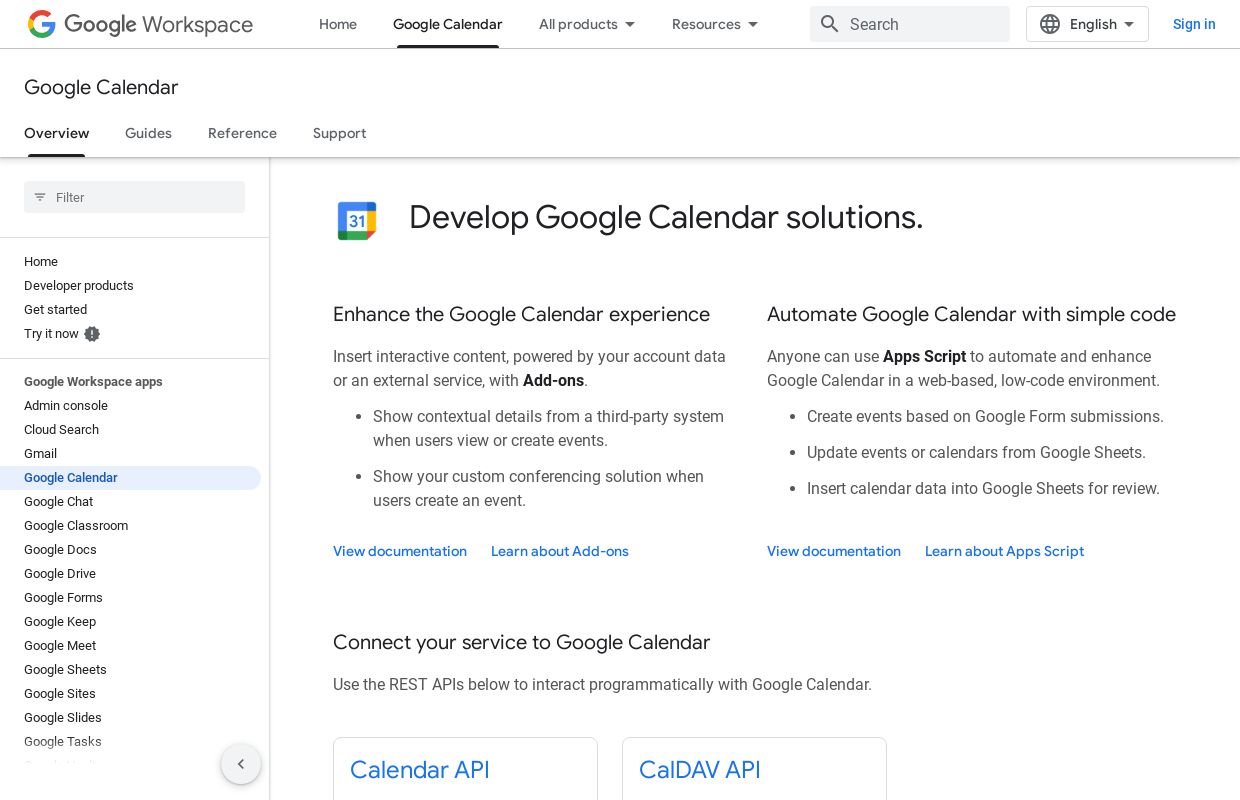Open View documentation under Add-ons section
Viewport: 1240px width, 800px height.
400,551
